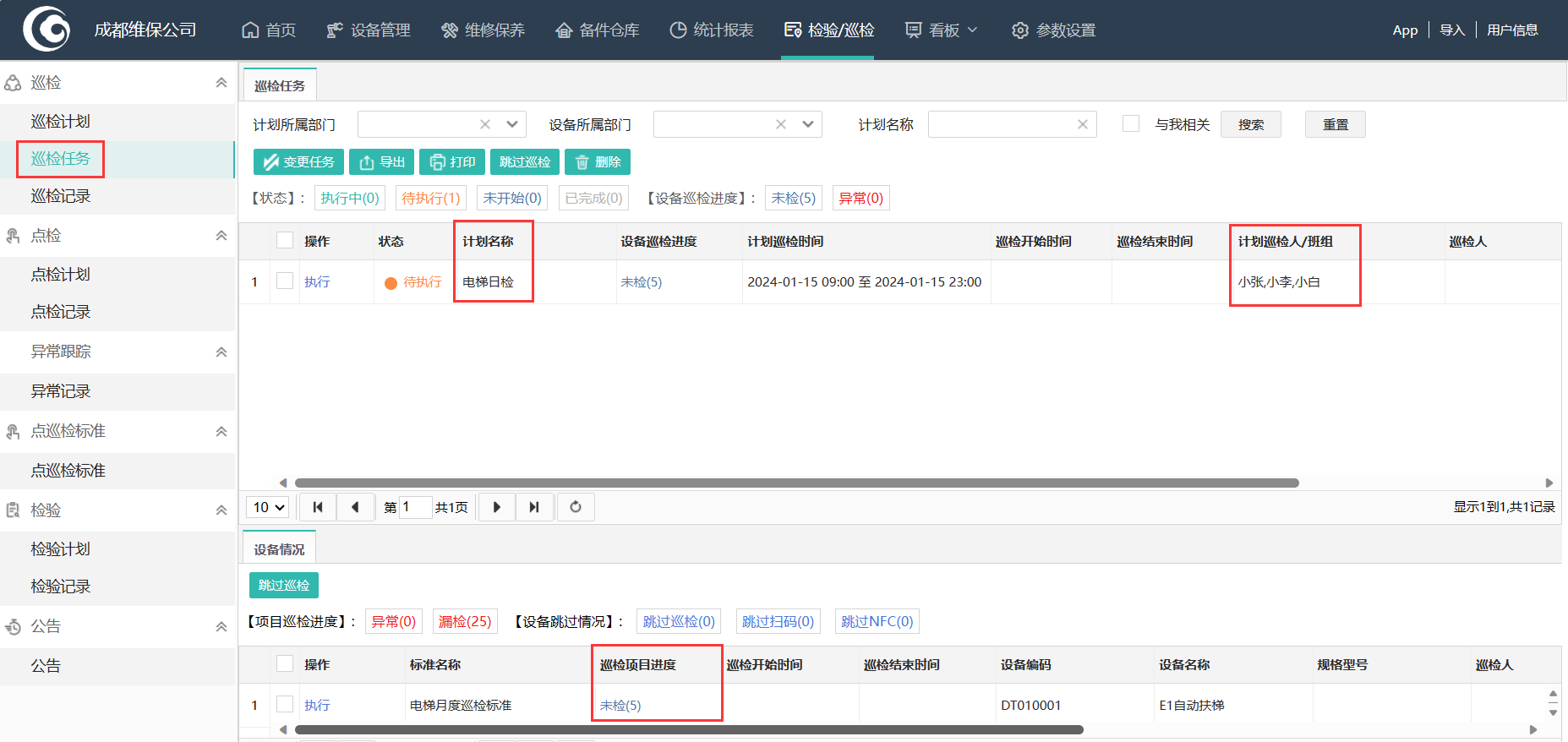The image size is (1568, 742).
Task: Go to previous page of task list
Action: (355, 507)
